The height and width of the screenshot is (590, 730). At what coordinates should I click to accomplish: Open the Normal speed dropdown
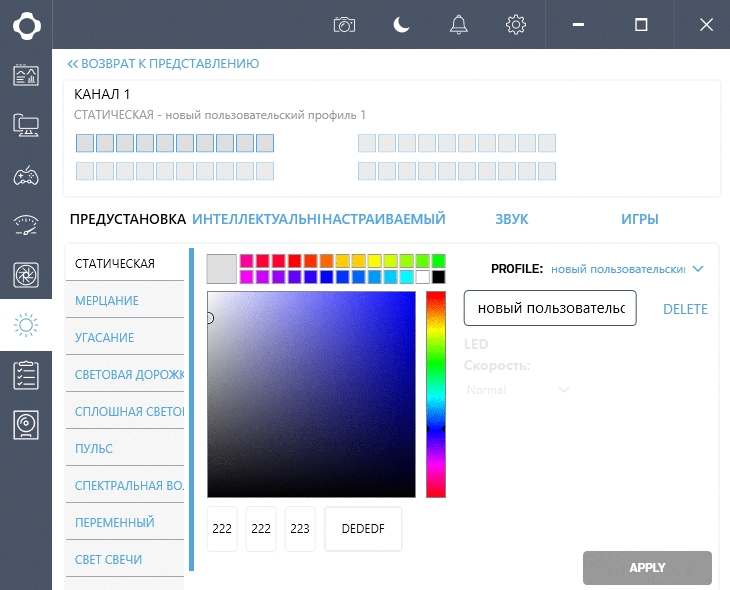click(x=518, y=390)
